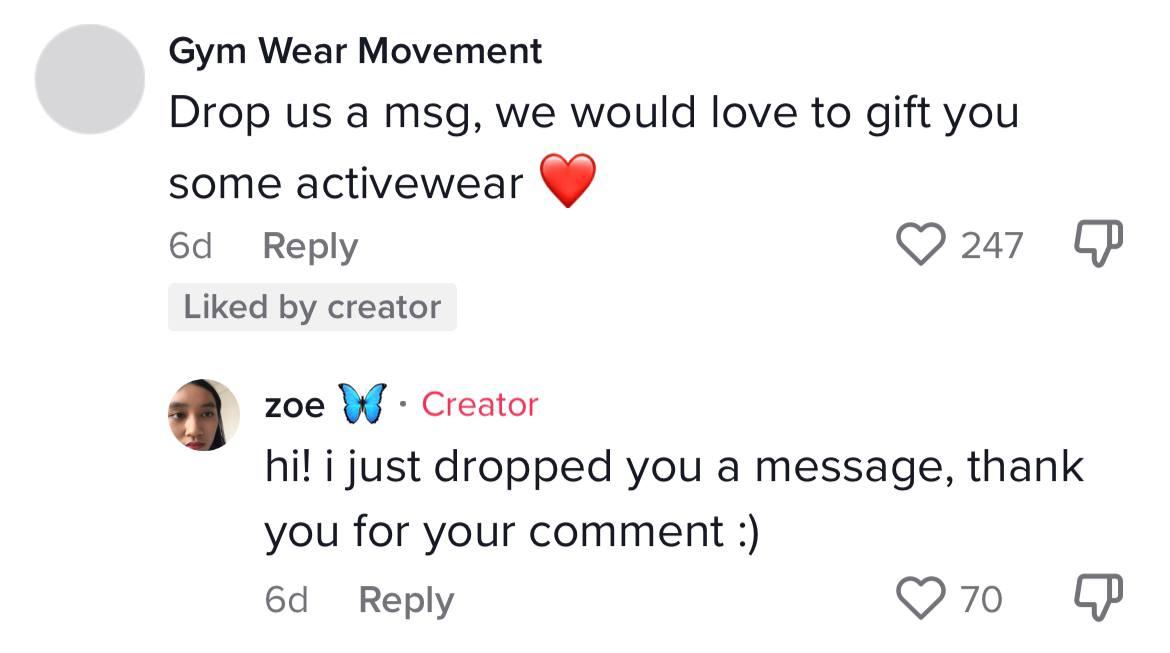Open Gym Wear Movement's gray profile avatar
Screen dimensions: 1170x653
(90, 79)
